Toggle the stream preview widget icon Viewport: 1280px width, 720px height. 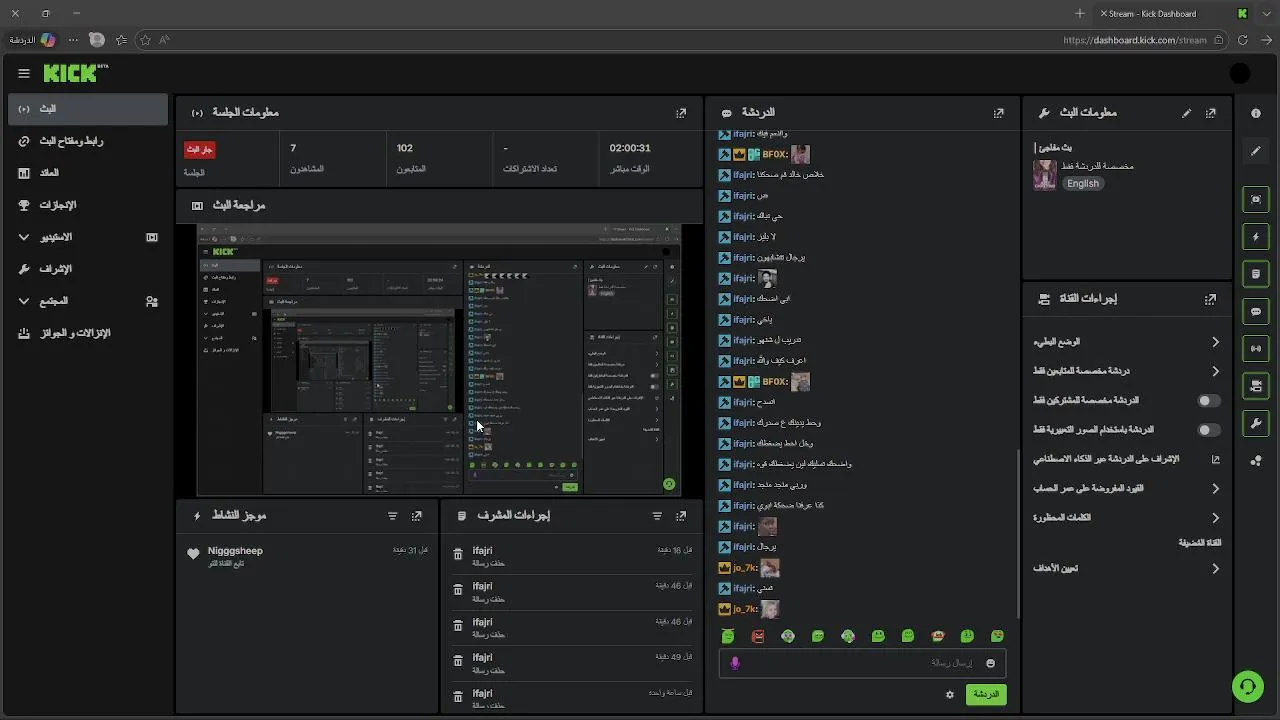[1256, 200]
